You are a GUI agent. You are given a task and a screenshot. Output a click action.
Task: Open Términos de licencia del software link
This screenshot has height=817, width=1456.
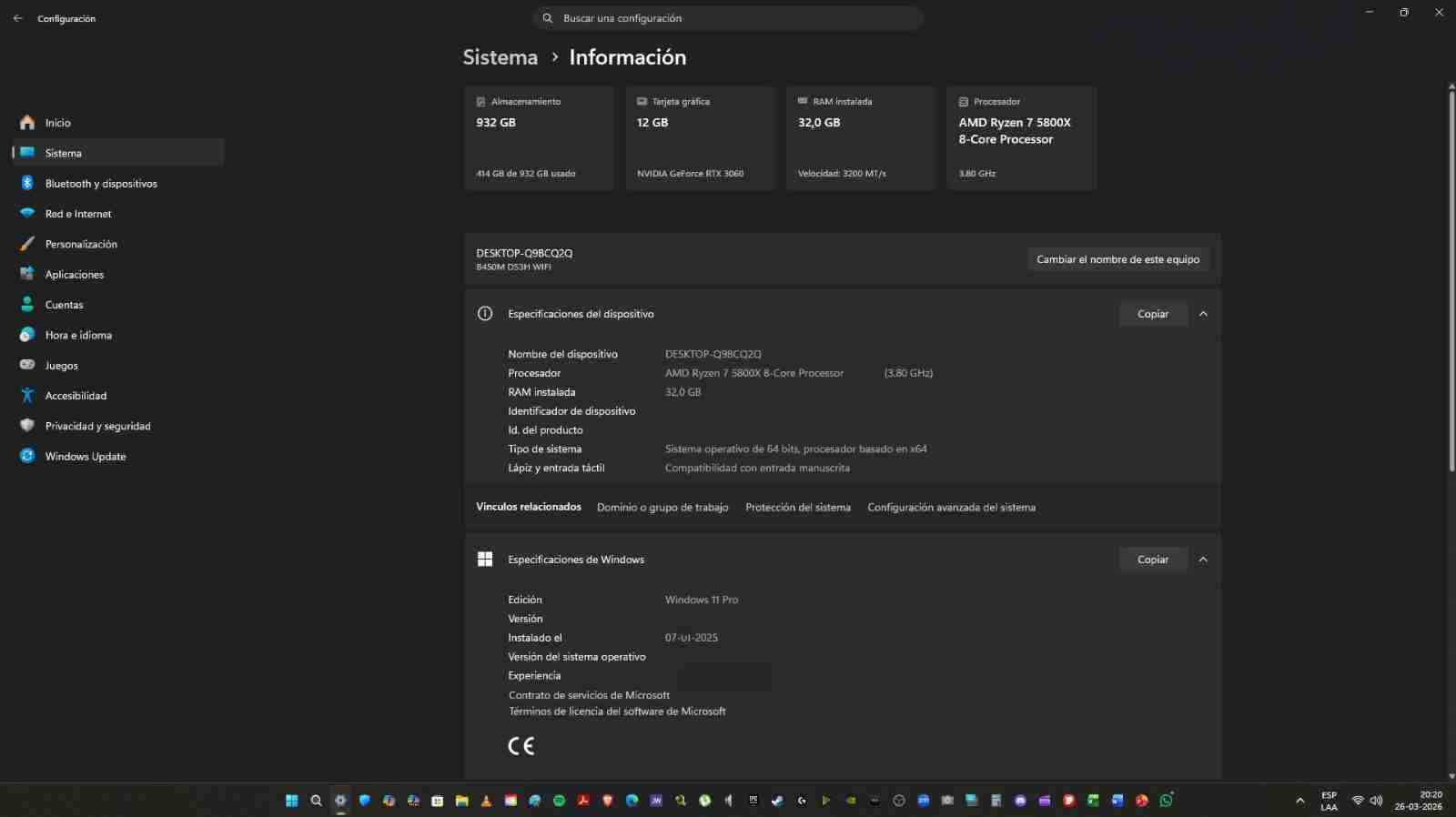click(x=617, y=711)
